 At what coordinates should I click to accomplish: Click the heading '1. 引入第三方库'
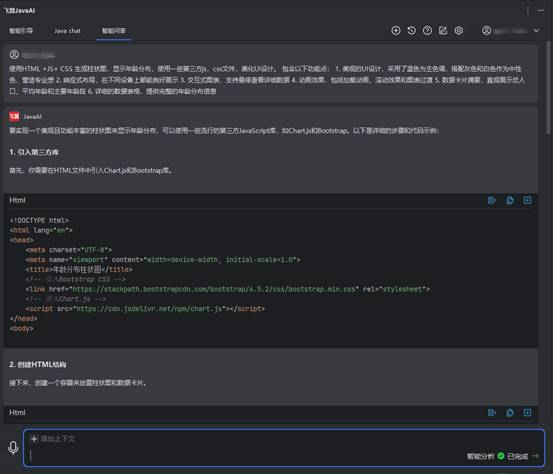tap(34, 152)
